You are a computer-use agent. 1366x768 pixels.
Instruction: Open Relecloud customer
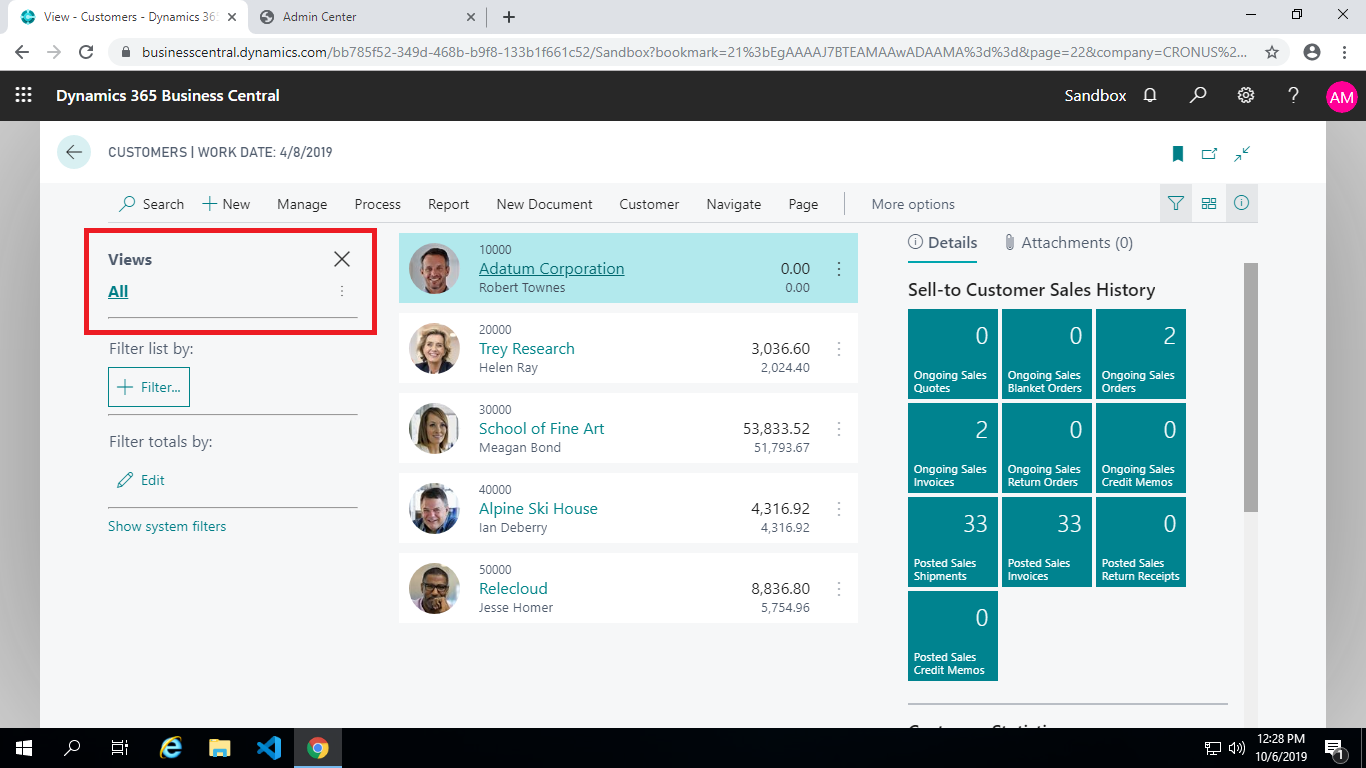point(513,588)
